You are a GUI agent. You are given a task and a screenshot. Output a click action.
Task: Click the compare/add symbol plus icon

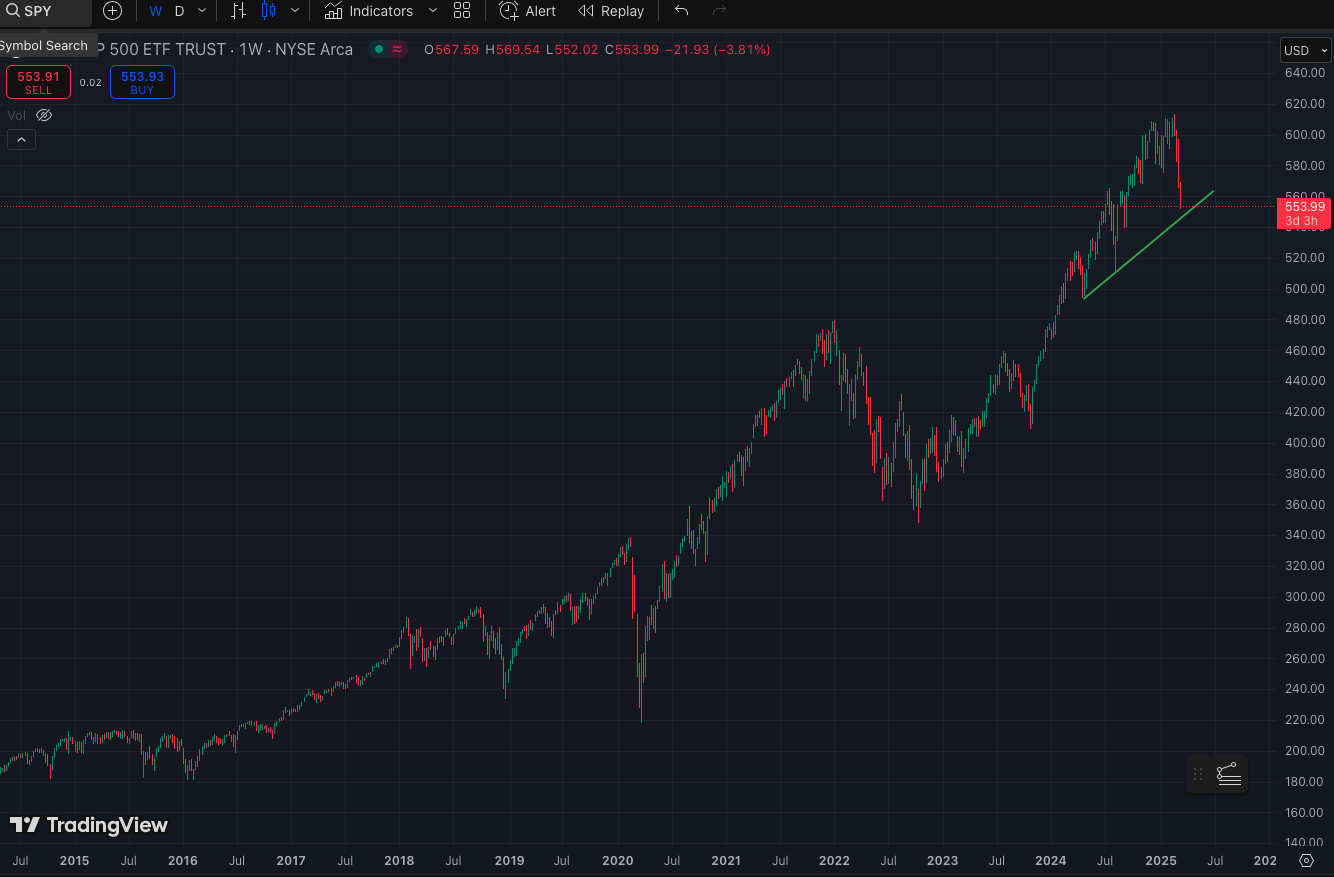click(x=113, y=11)
